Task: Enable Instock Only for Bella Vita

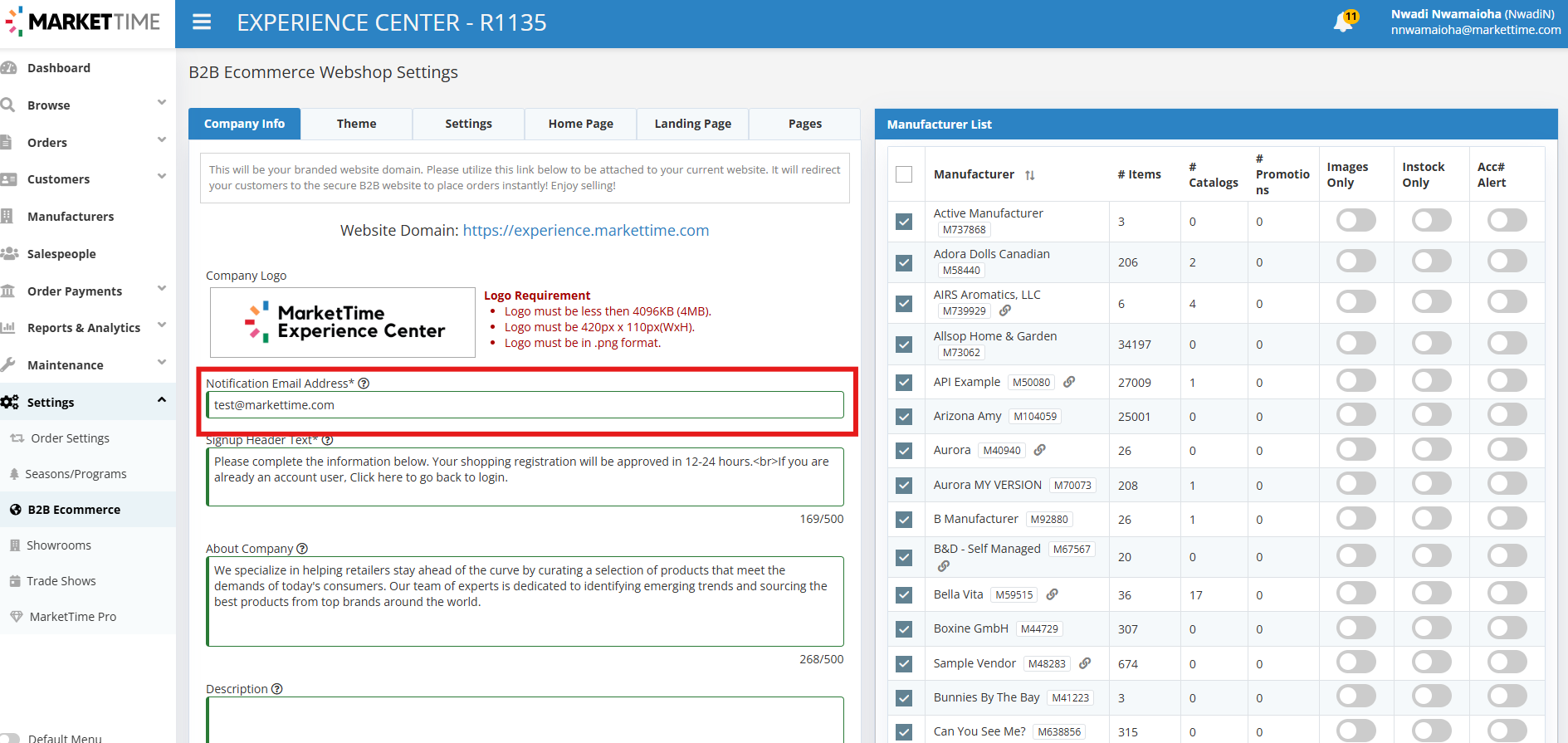Action: (1432, 593)
